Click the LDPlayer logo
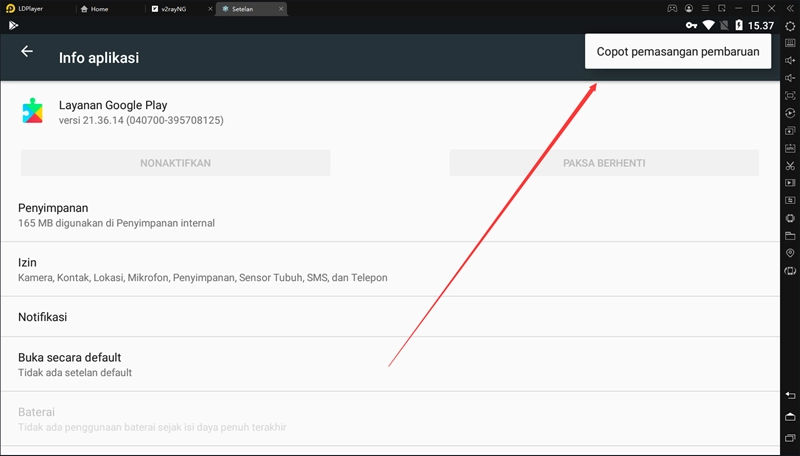Screen dimensions: 800x456 [x=11, y=9]
